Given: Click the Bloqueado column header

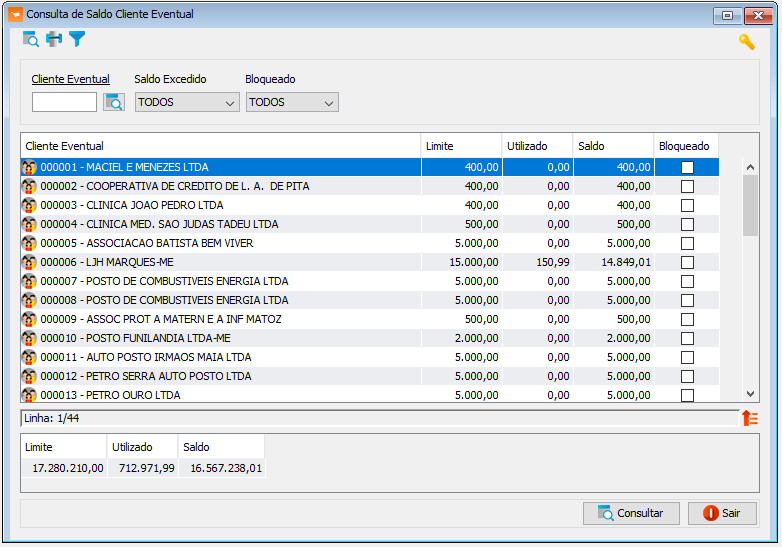Looking at the screenshot, I should (x=686, y=146).
